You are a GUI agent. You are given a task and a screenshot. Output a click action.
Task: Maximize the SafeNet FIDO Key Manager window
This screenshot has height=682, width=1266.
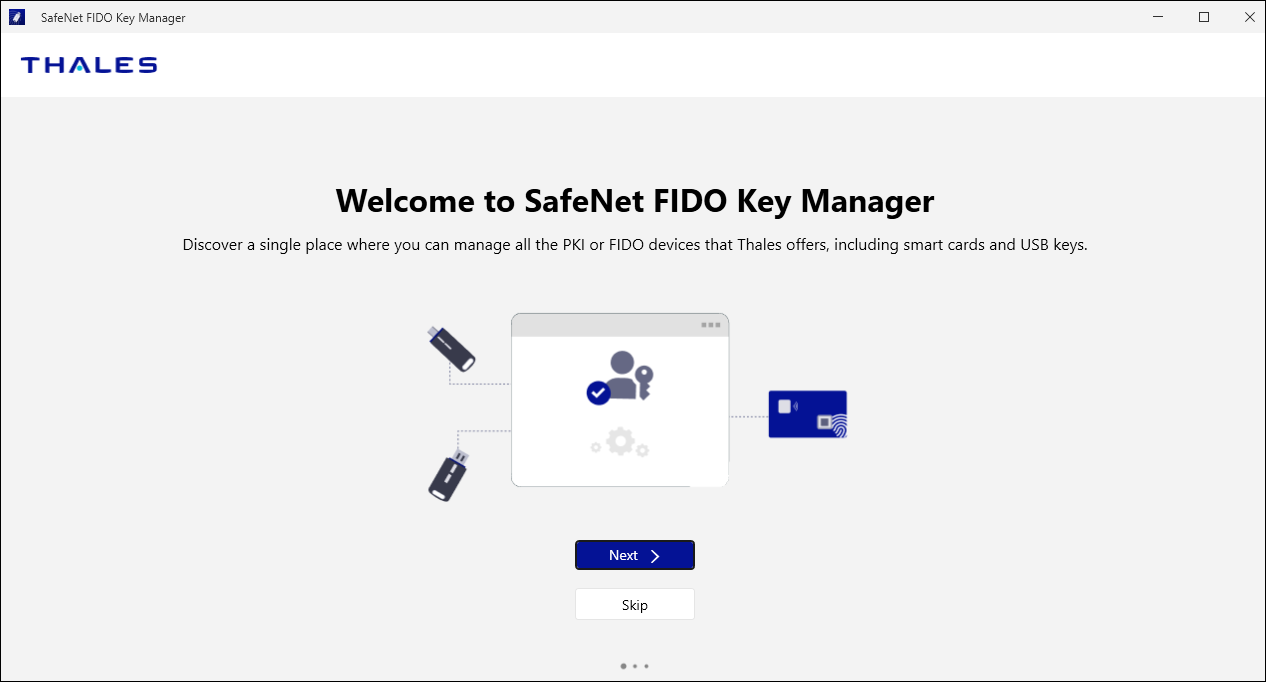pyautogui.click(x=1204, y=17)
